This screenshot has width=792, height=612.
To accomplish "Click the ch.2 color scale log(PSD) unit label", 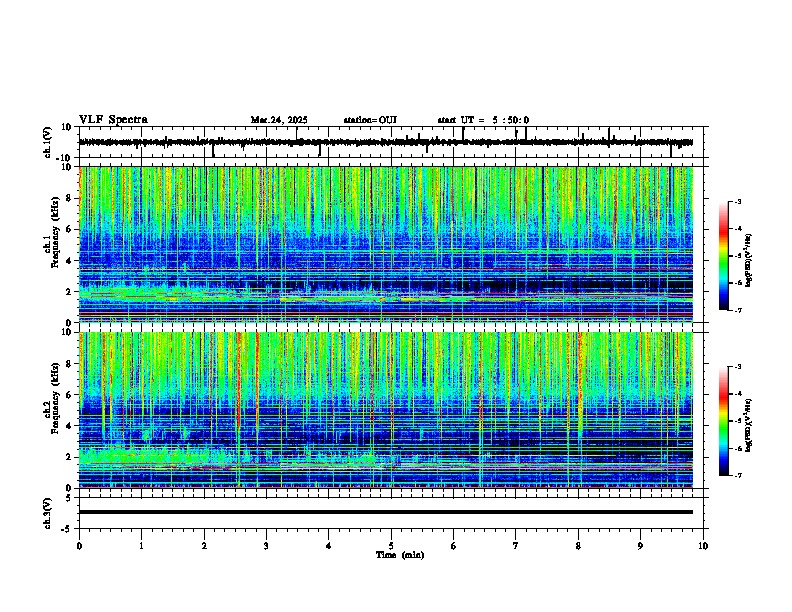I will [x=749, y=425].
